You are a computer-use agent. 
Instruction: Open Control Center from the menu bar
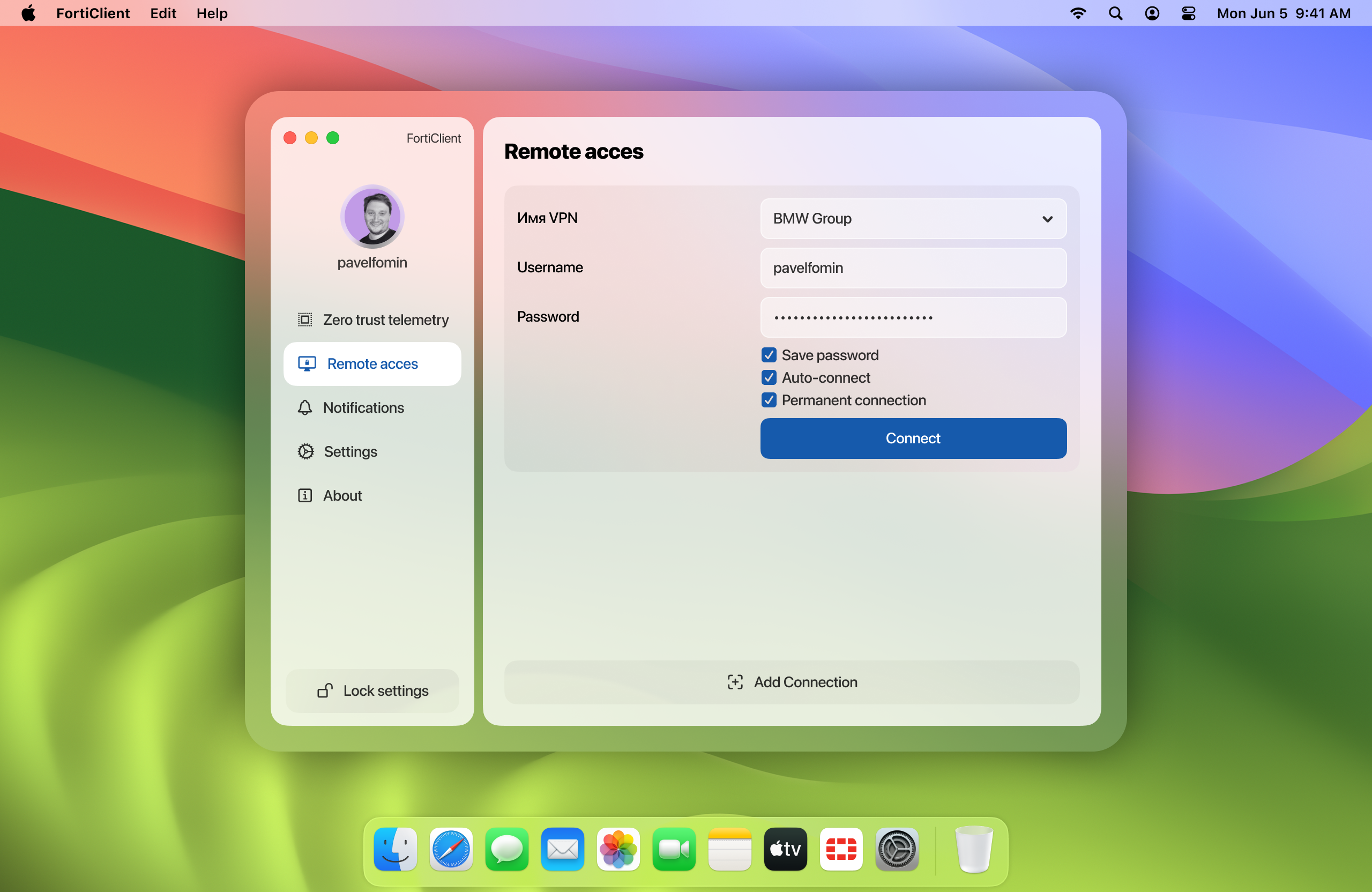[1188, 13]
